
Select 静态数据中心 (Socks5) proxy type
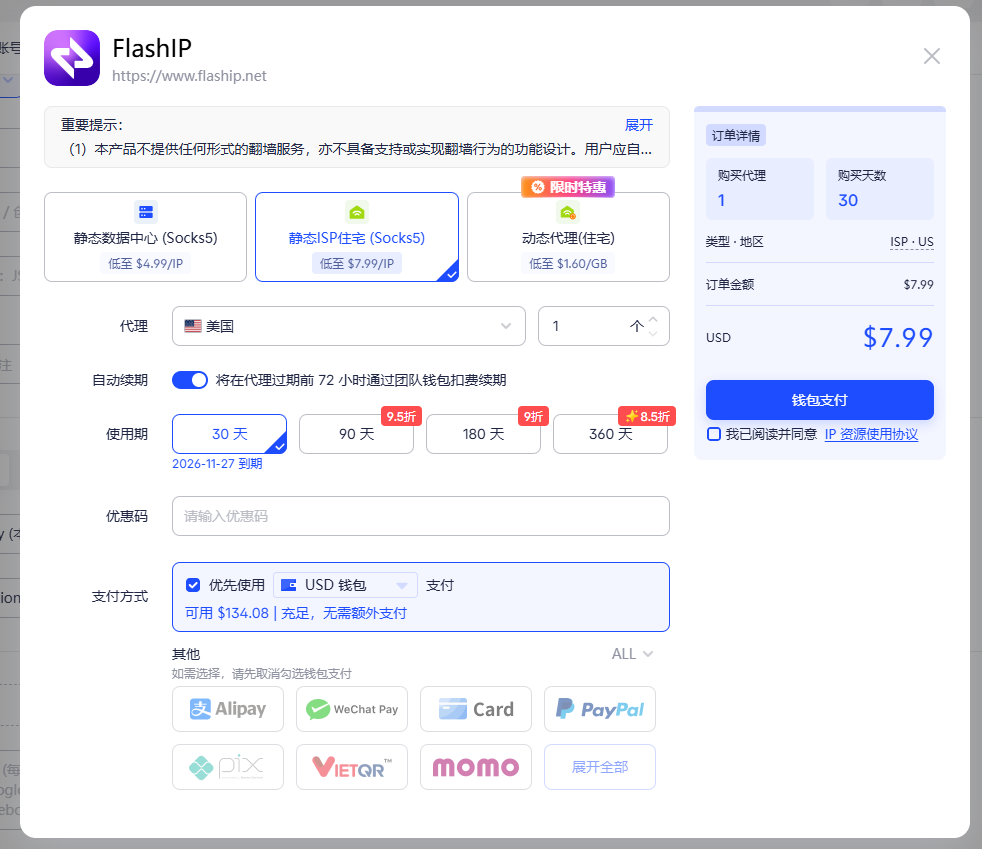[145, 237]
